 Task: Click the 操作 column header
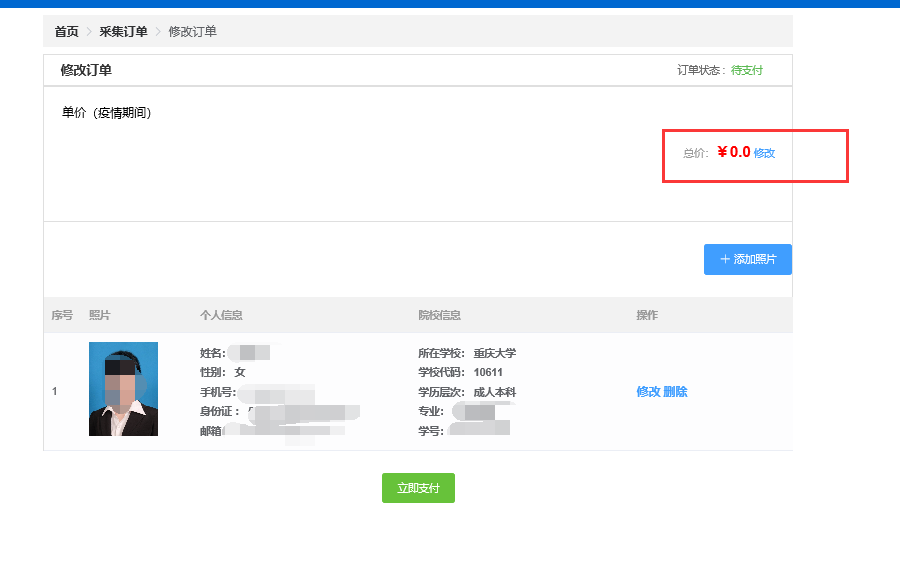point(647,315)
